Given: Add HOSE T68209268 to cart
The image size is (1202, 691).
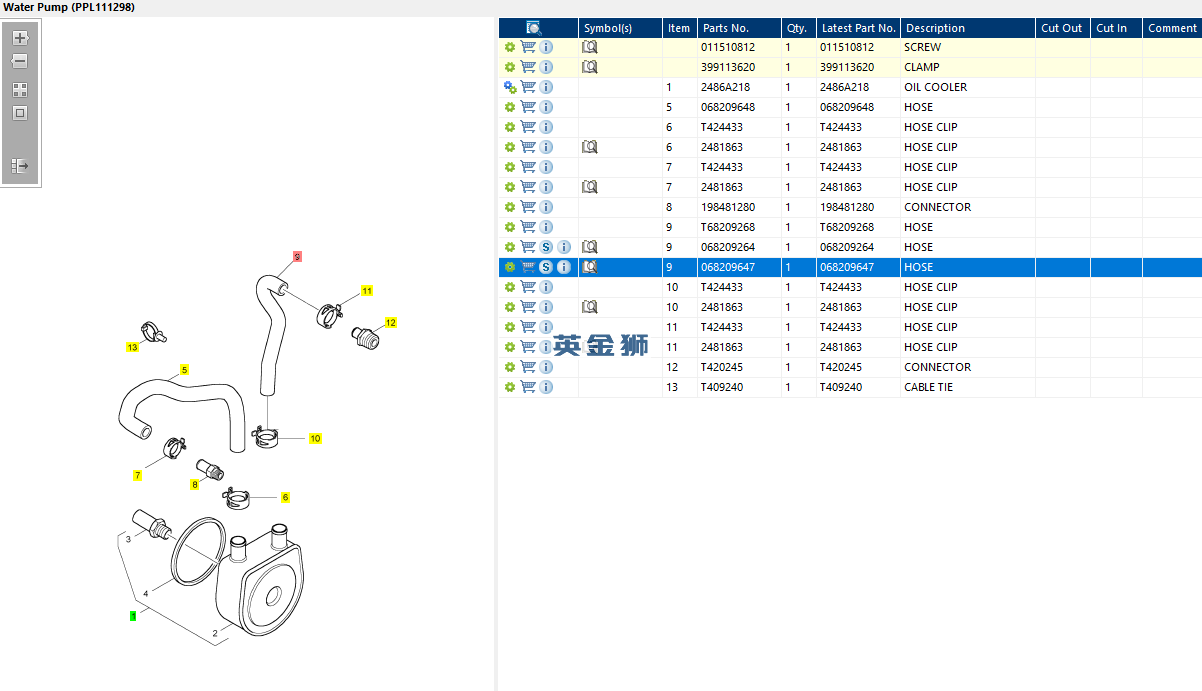Looking at the screenshot, I should tap(528, 227).
